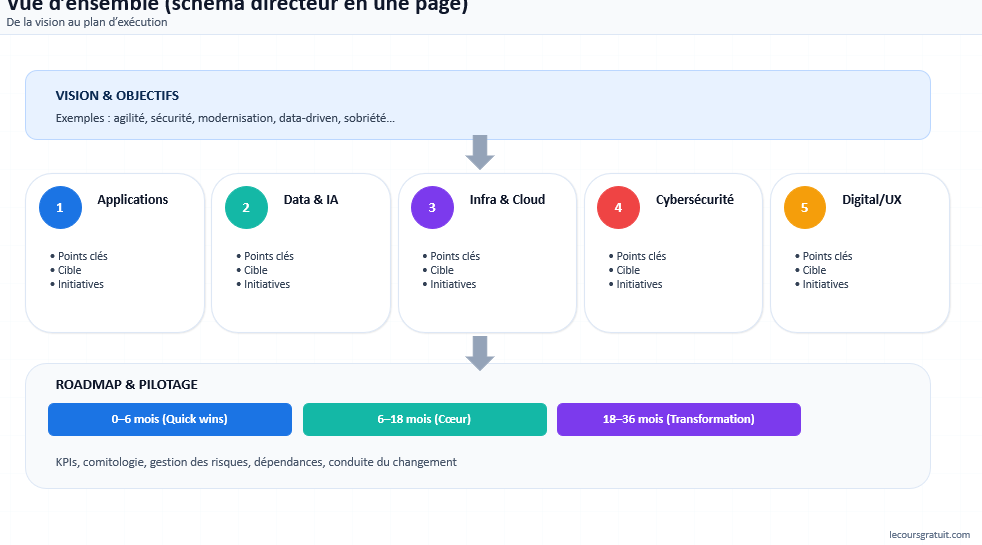Click the VISION & OBJECTIFS heading
This screenshot has width=982, height=545.
pyautogui.click(x=117, y=96)
